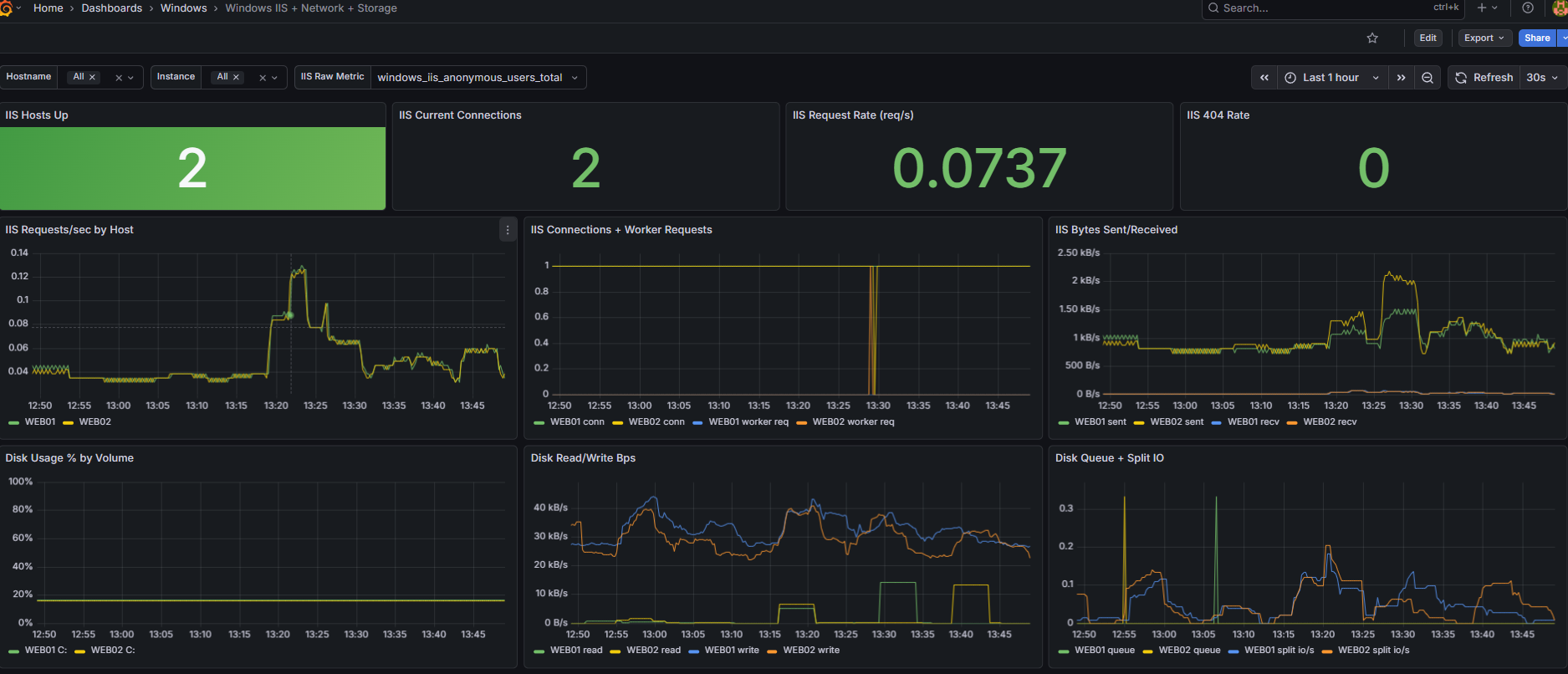This screenshot has height=674, width=1568.
Task: Open IIS Requests/sec panel three-dot menu
Action: tap(508, 230)
